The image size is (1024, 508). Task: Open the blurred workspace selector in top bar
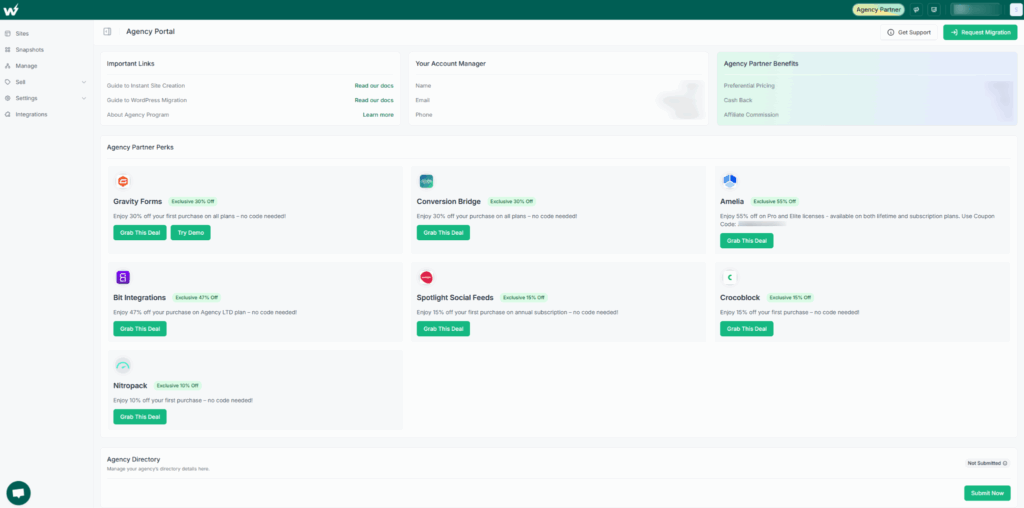tap(976, 10)
